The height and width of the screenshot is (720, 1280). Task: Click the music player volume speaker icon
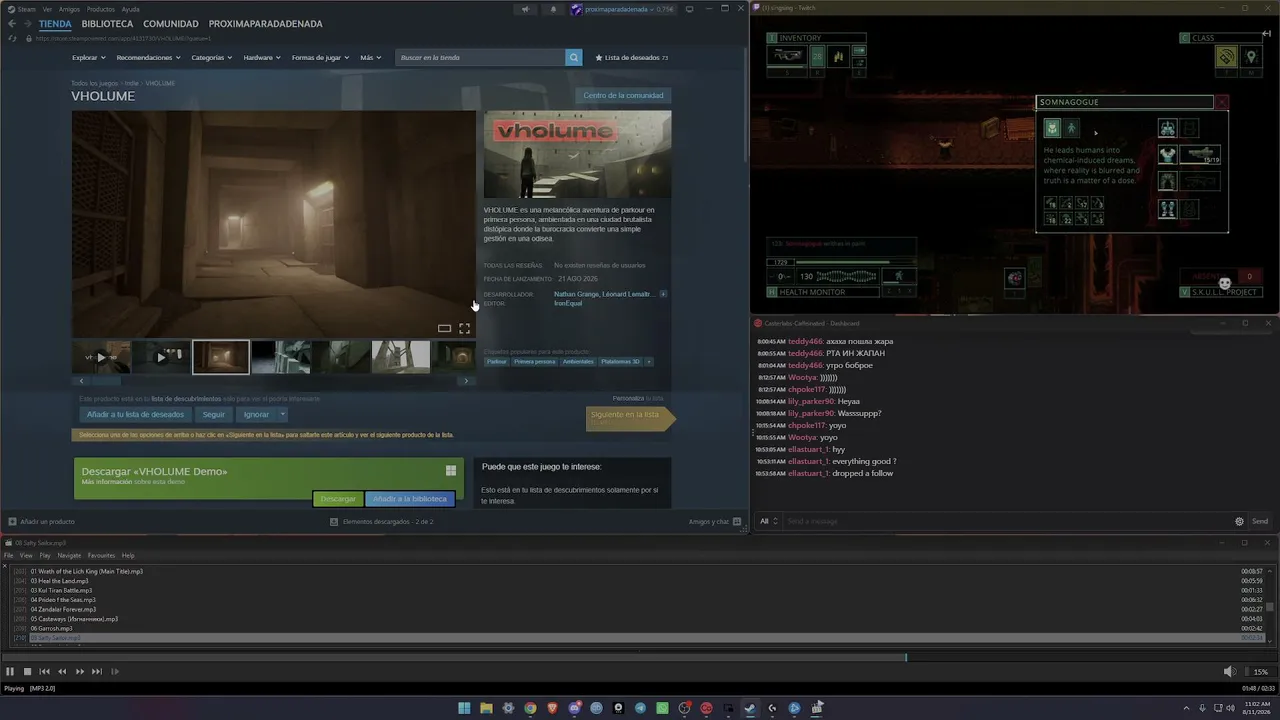tap(1229, 671)
